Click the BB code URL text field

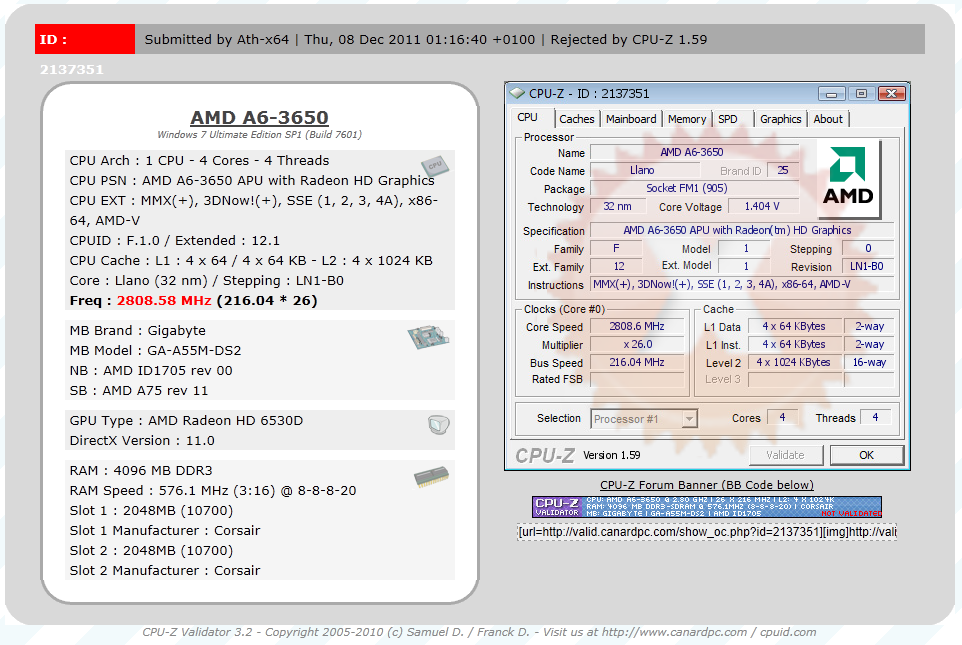point(707,531)
